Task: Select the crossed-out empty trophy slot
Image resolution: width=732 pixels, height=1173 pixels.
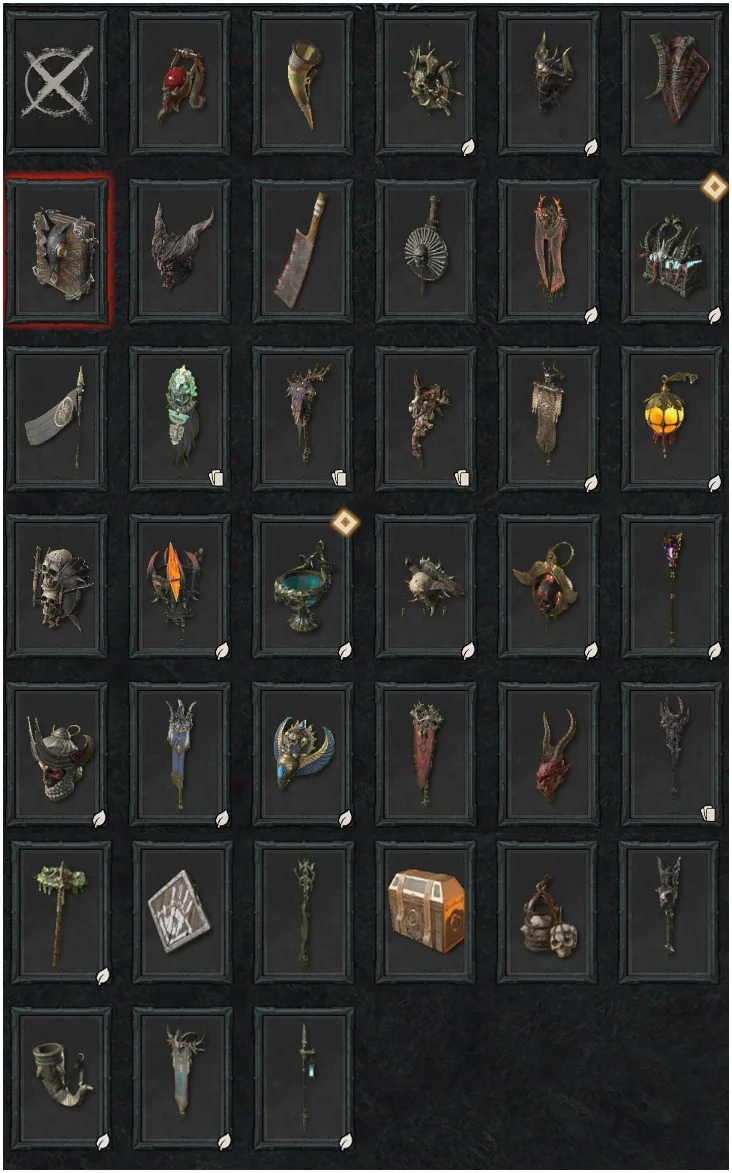Action: (57, 83)
